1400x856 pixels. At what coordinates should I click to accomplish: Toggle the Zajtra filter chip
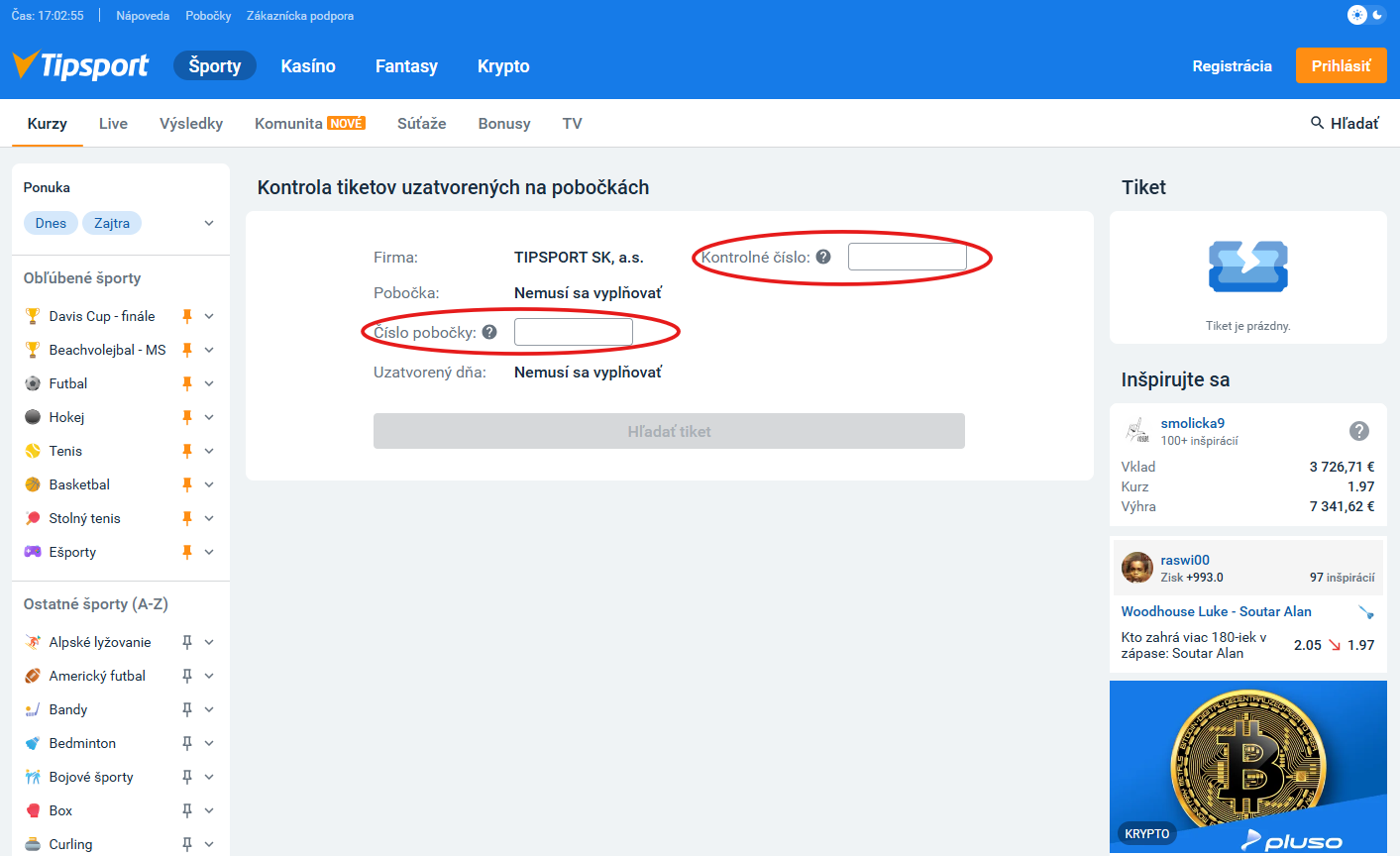[x=112, y=223]
